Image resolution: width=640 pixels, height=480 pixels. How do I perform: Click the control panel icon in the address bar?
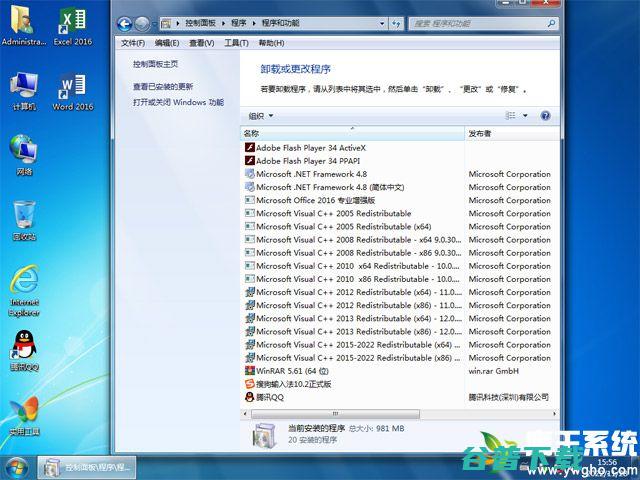166,24
